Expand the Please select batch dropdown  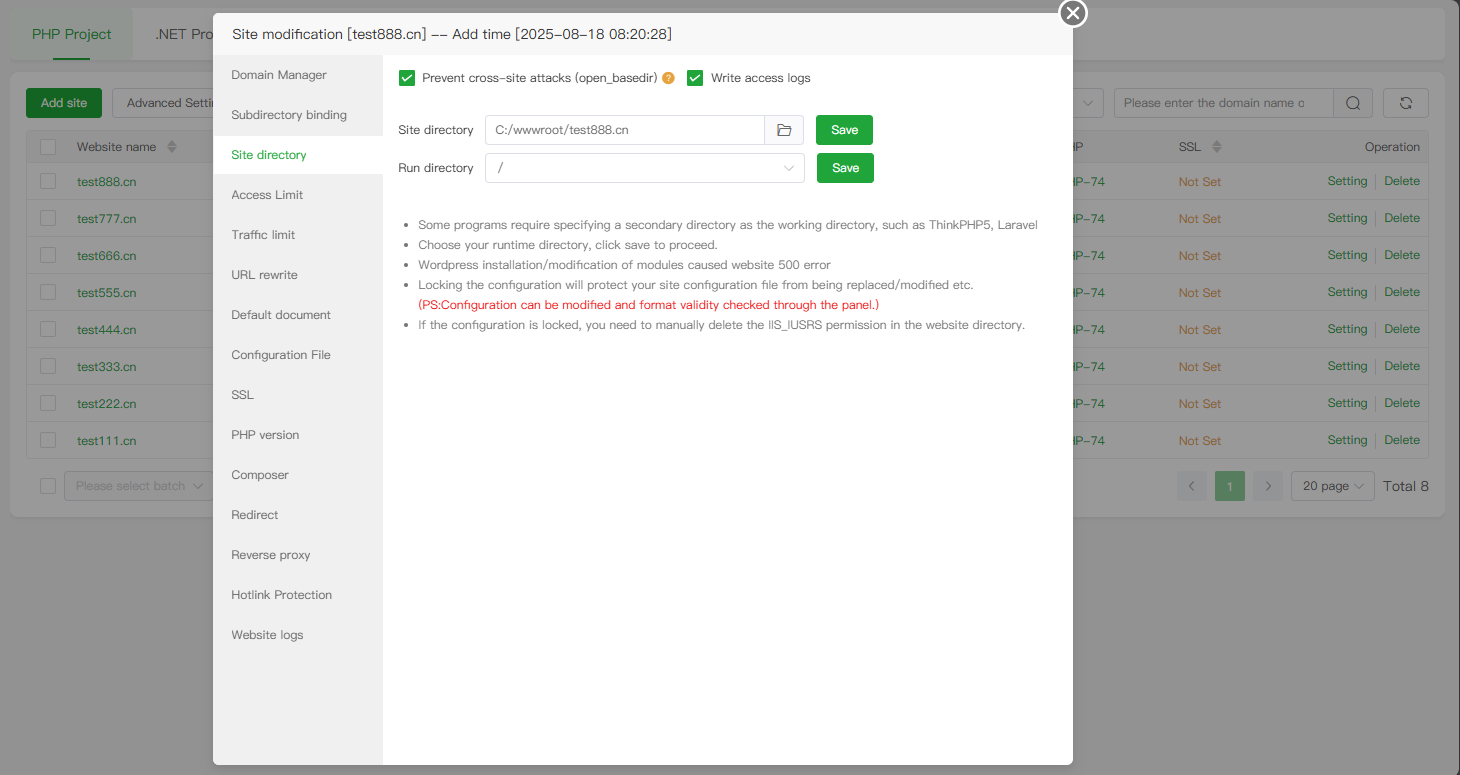(138, 486)
